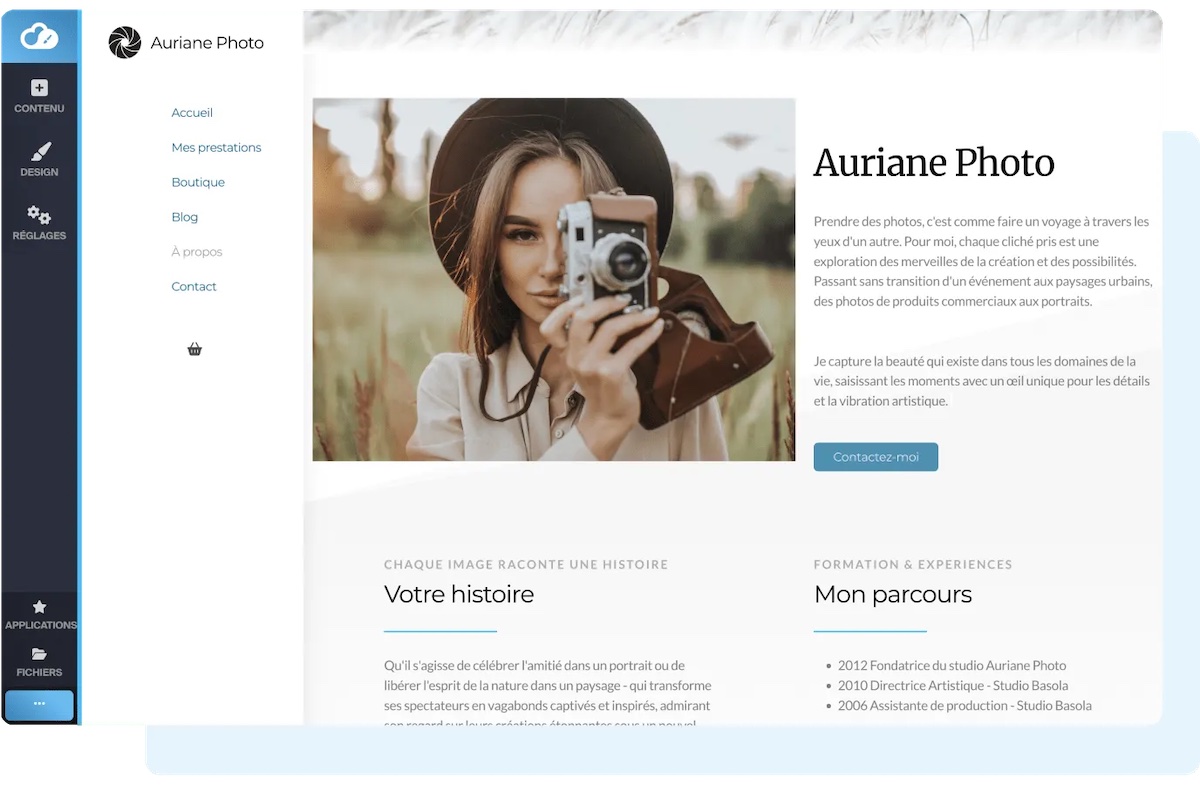Open the Réglages gears icon

pos(39,215)
